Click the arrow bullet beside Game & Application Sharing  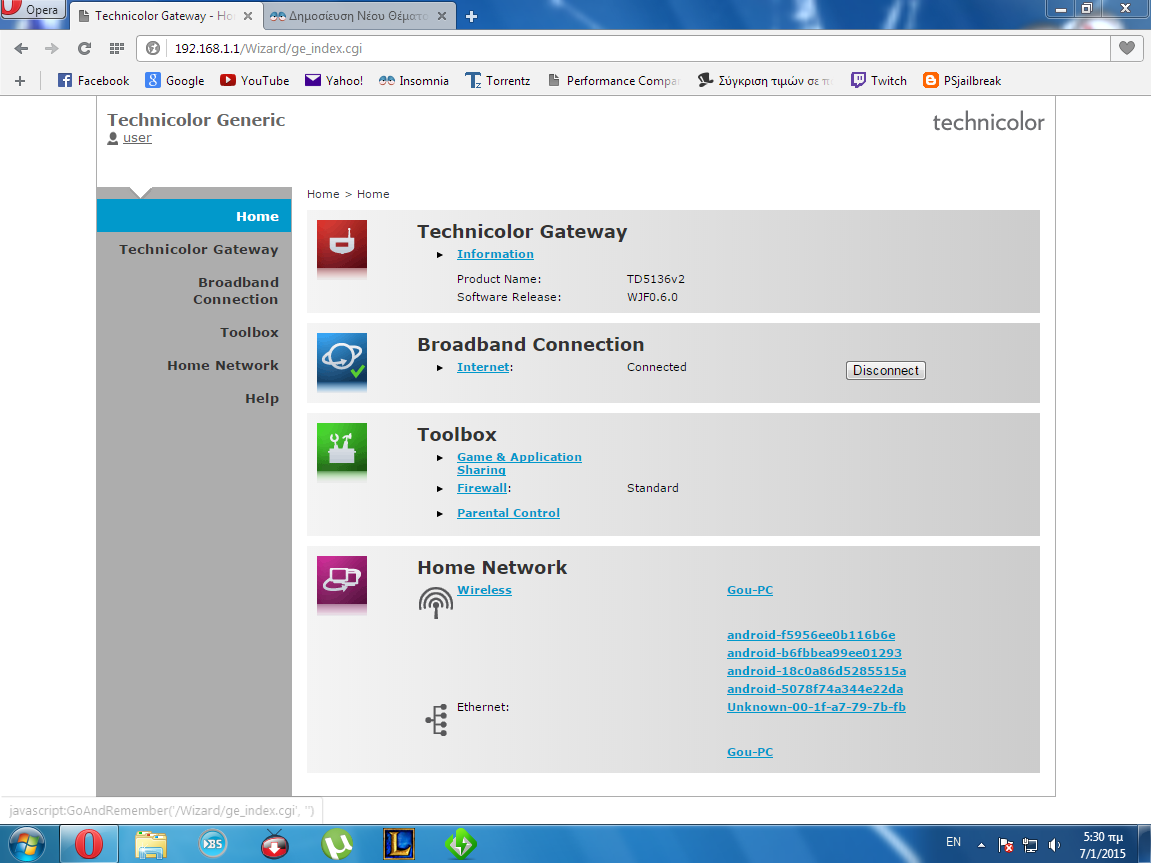click(440, 457)
